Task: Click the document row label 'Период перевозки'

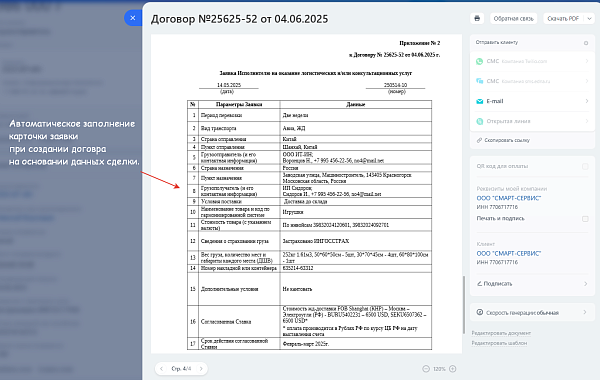Action: [221, 115]
